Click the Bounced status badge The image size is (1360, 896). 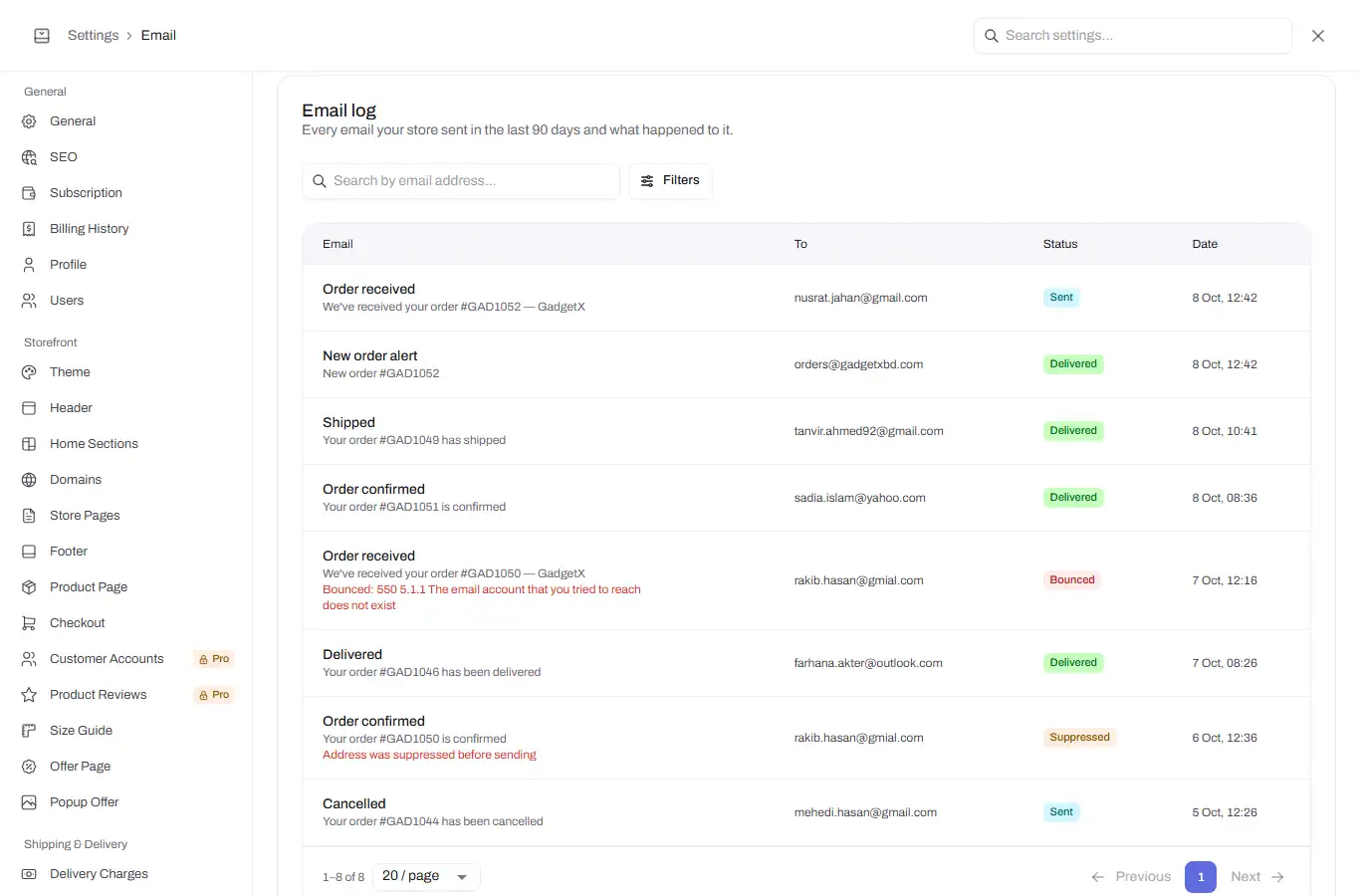click(1072, 580)
